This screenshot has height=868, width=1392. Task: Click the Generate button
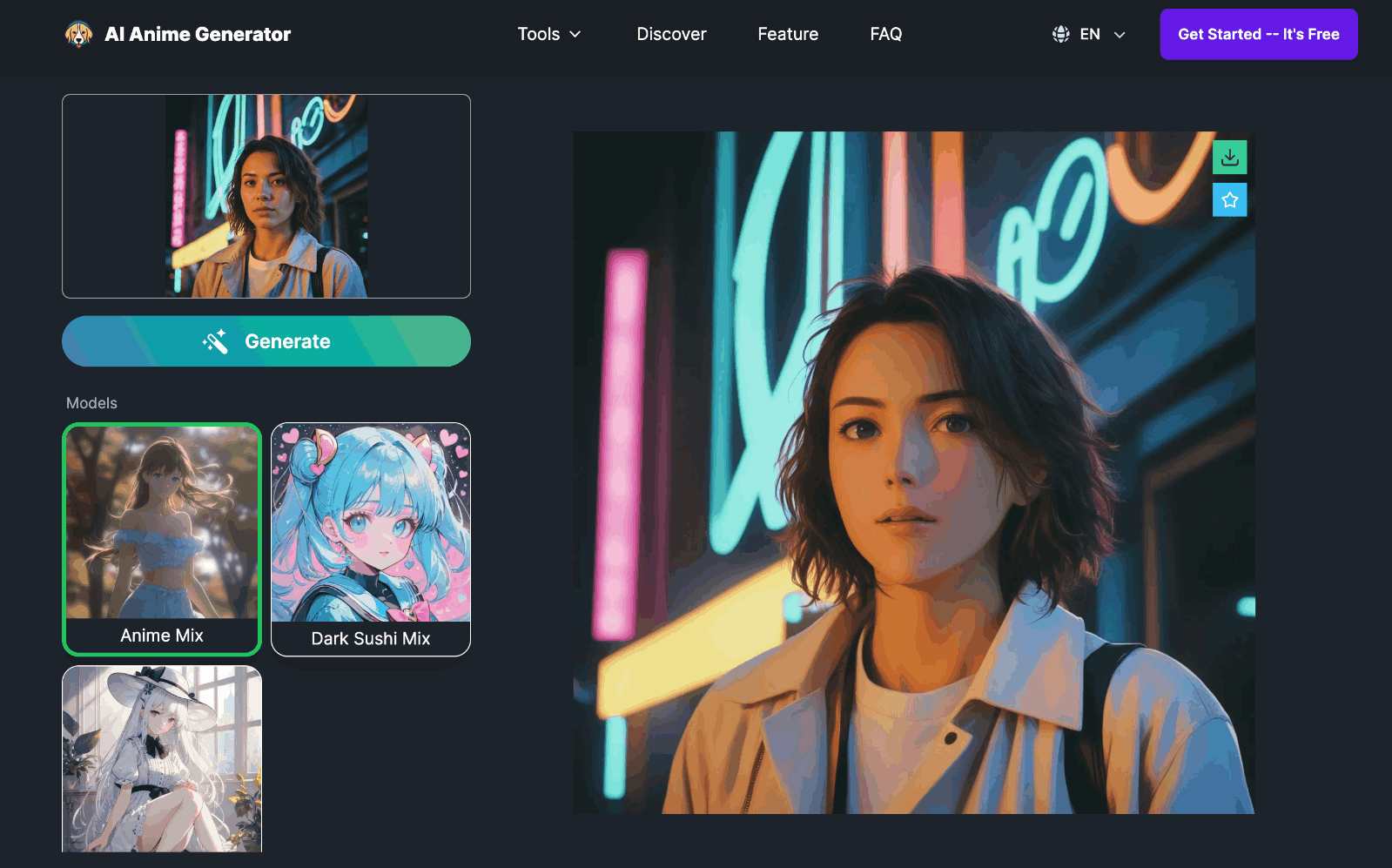tap(266, 341)
